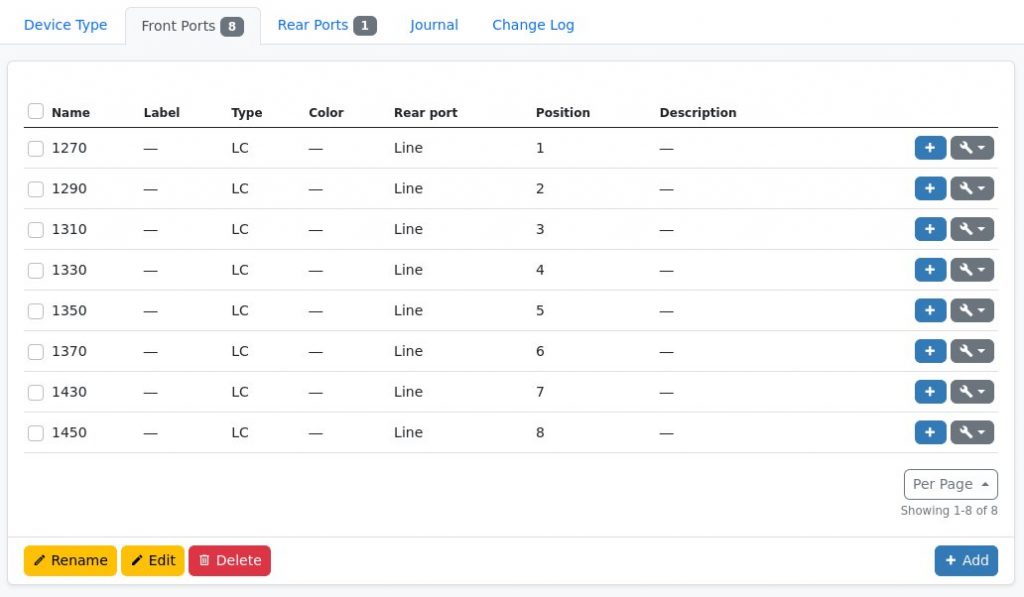Screen dimensions: 1024x597
Task: Open the wrench tool for port 1330
Action: pyautogui.click(x=966, y=269)
